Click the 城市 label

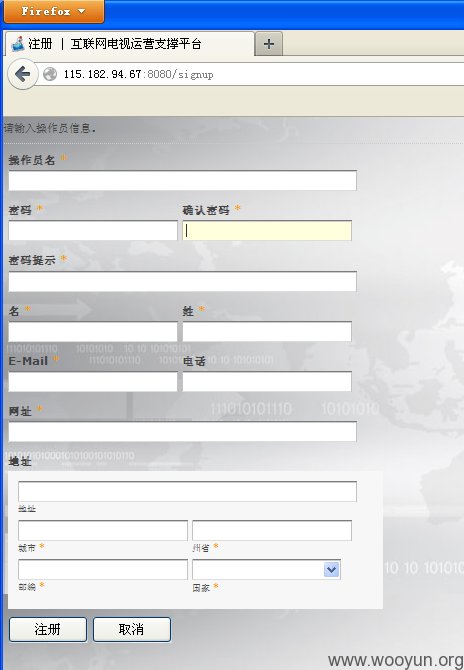click(27, 548)
